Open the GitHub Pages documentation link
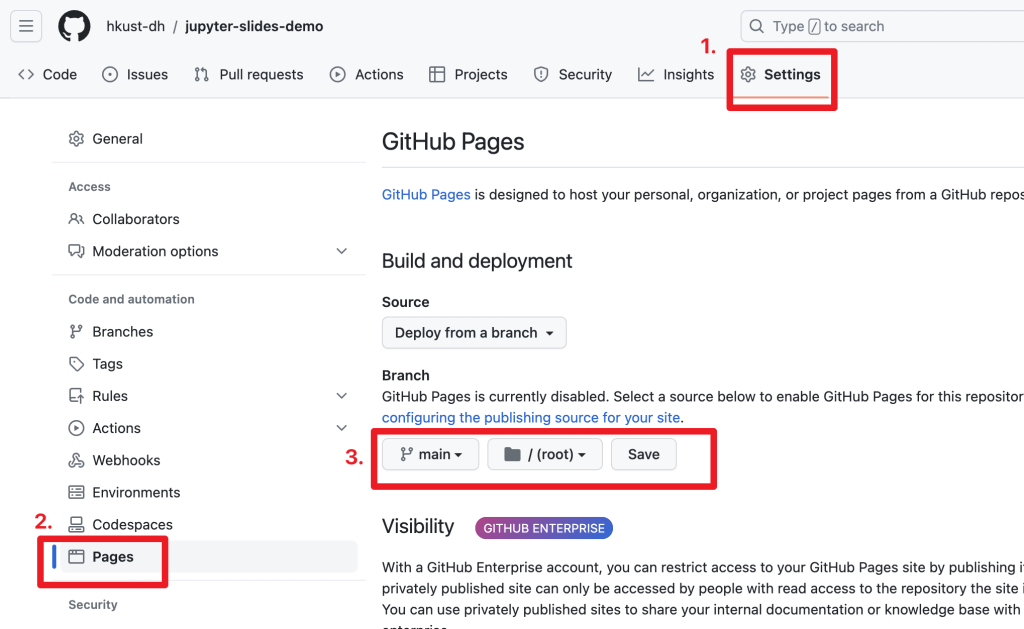Viewport: 1024px width, 629px height. [x=426, y=194]
